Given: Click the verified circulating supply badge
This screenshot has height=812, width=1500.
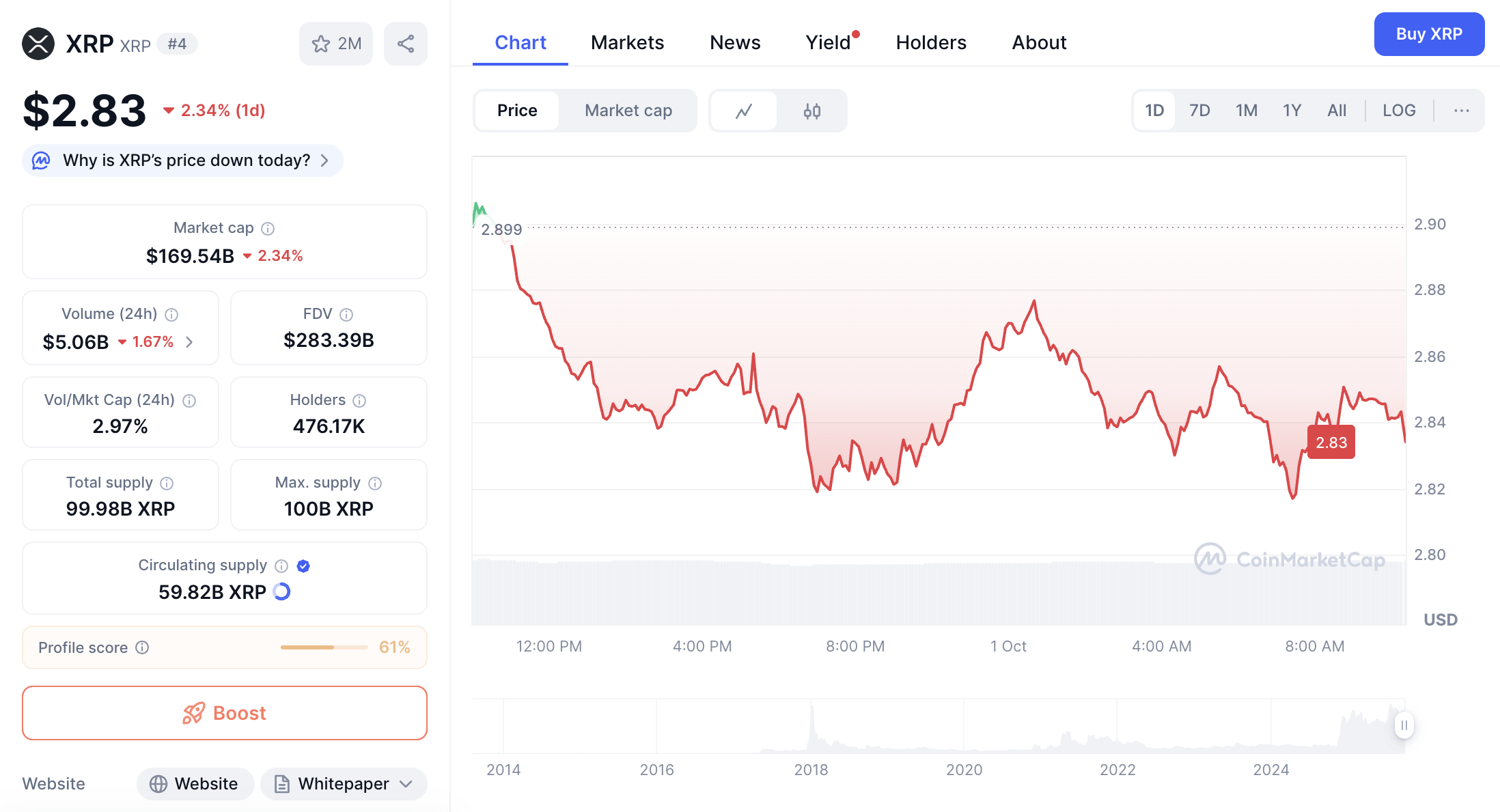Looking at the screenshot, I should [303, 565].
